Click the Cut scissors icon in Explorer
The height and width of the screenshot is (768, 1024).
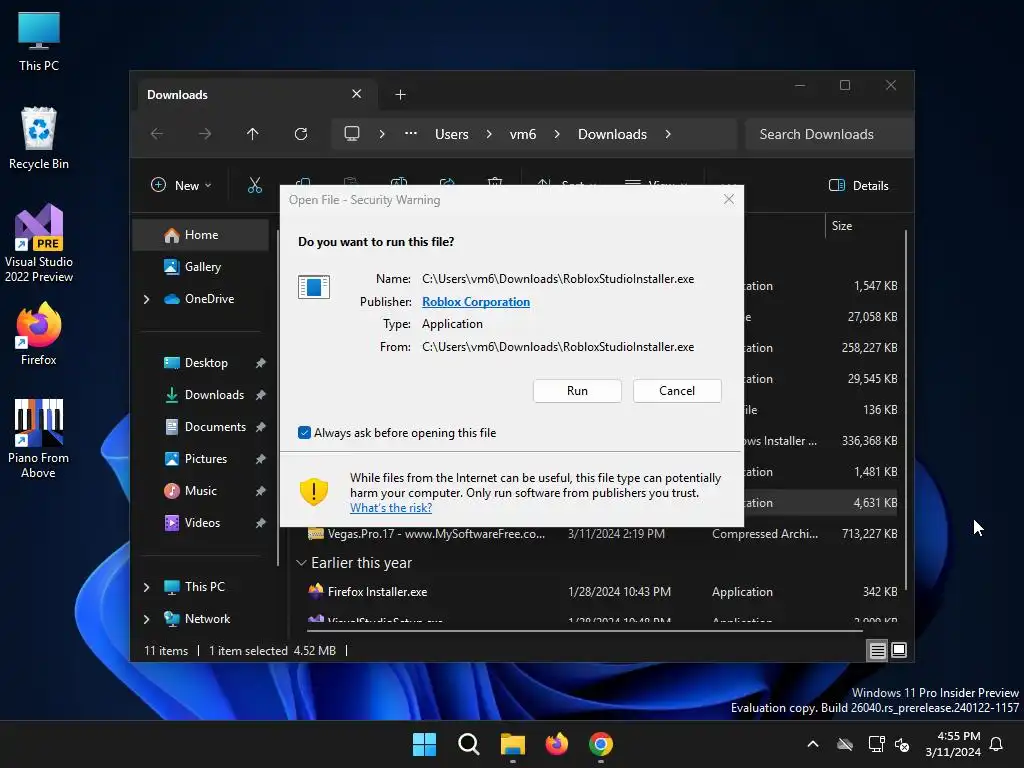pos(255,185)
